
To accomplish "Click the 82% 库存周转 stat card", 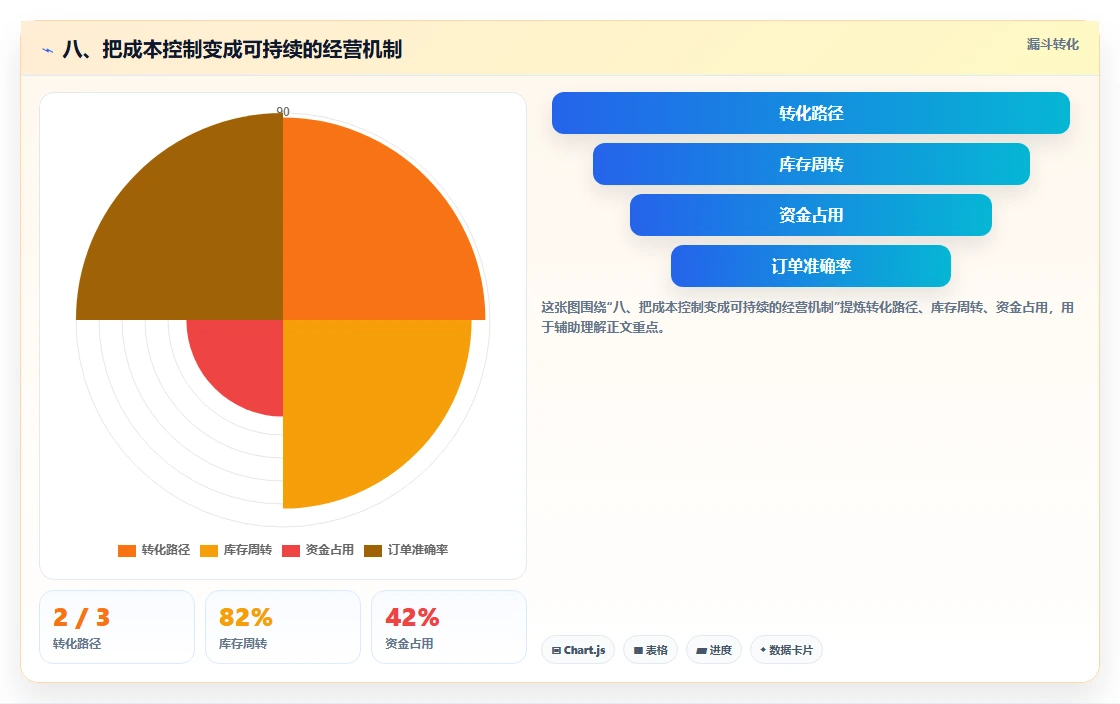I will (x=283, y=627).
